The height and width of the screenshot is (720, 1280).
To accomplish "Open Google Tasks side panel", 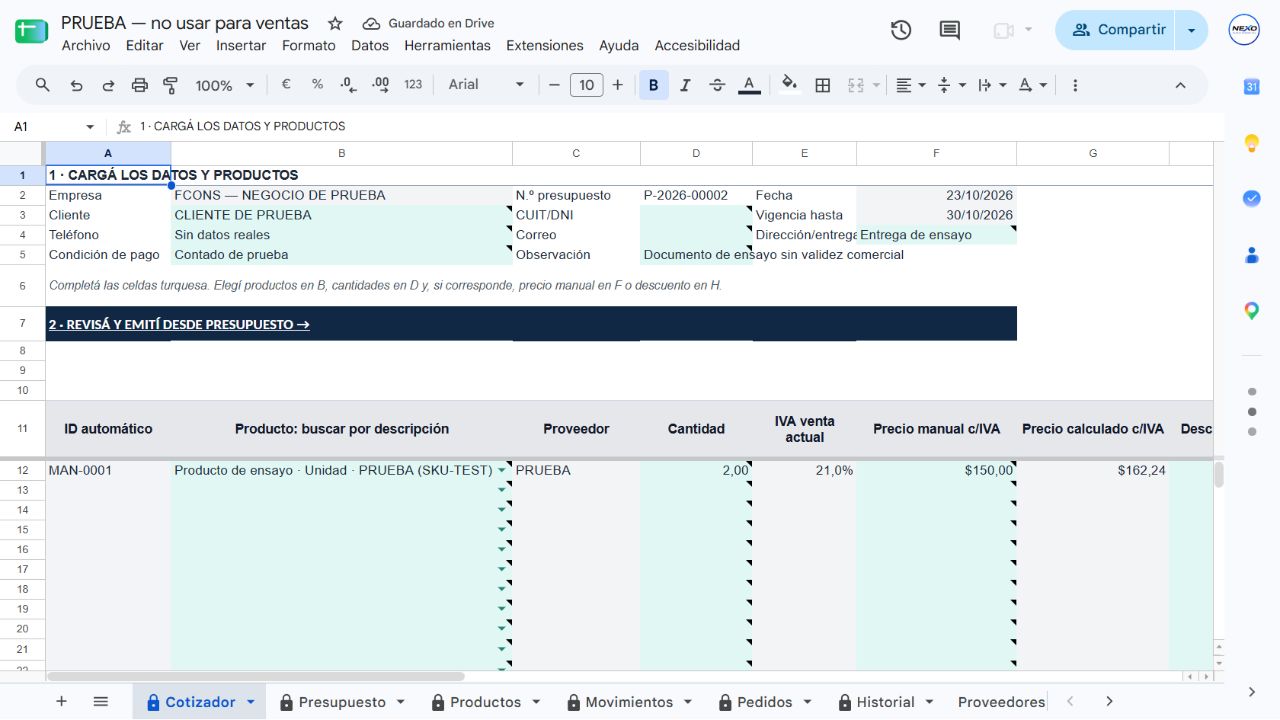I will 1251,199.
